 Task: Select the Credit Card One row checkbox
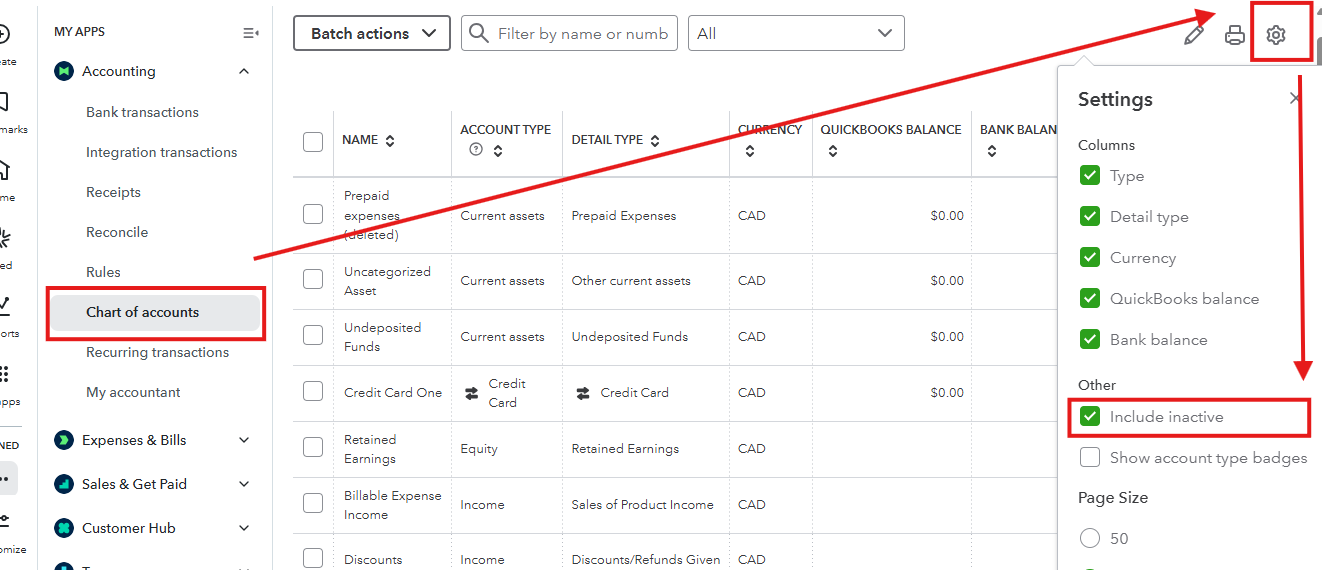pyautogui.click(x=313, y=392)
